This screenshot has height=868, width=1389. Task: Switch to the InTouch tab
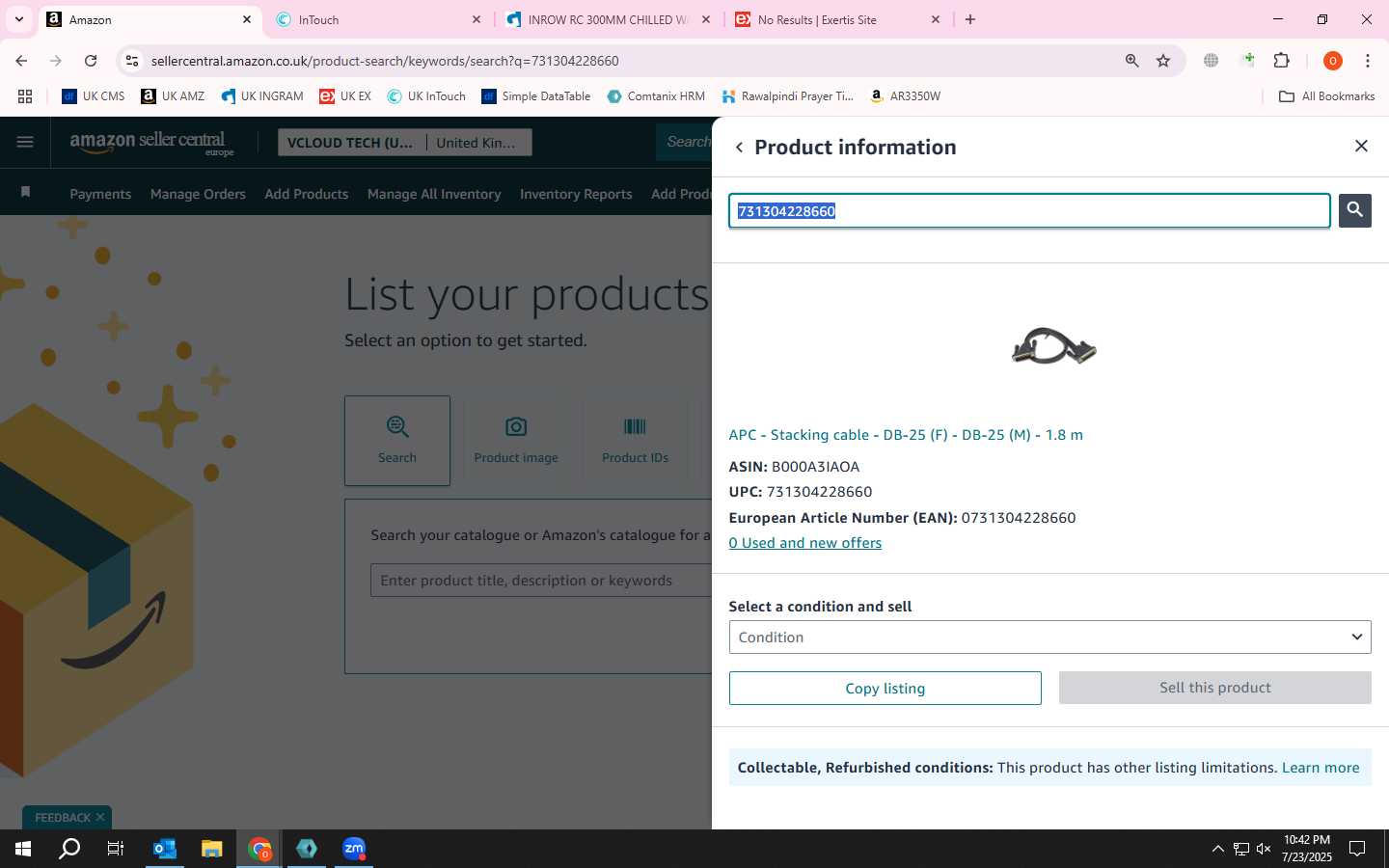[x=376, y=19]
